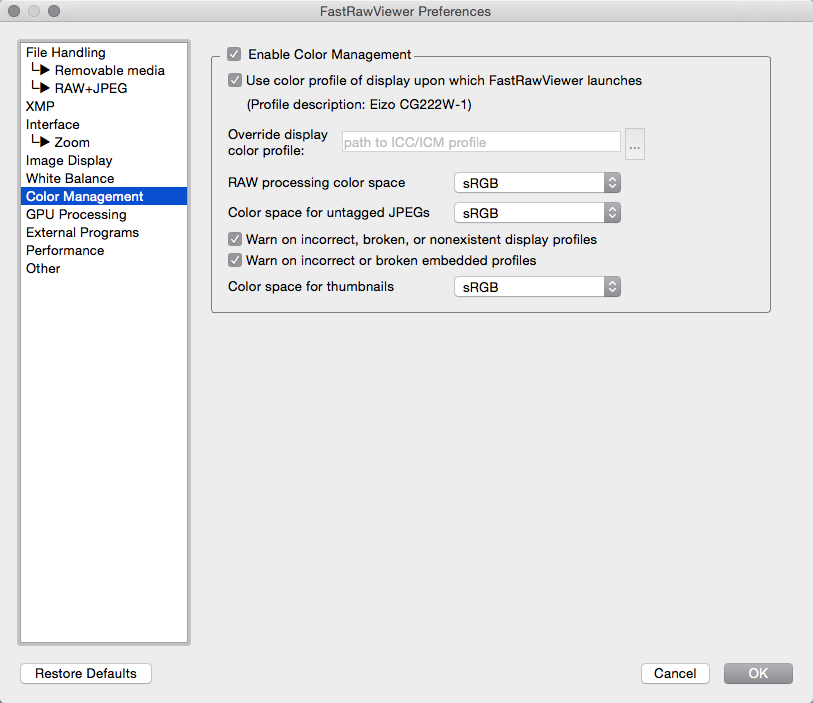This screenshot has height=703, width=813.
Task: Open RAW processing color space dropdown
Action: [x=537, y=182]
